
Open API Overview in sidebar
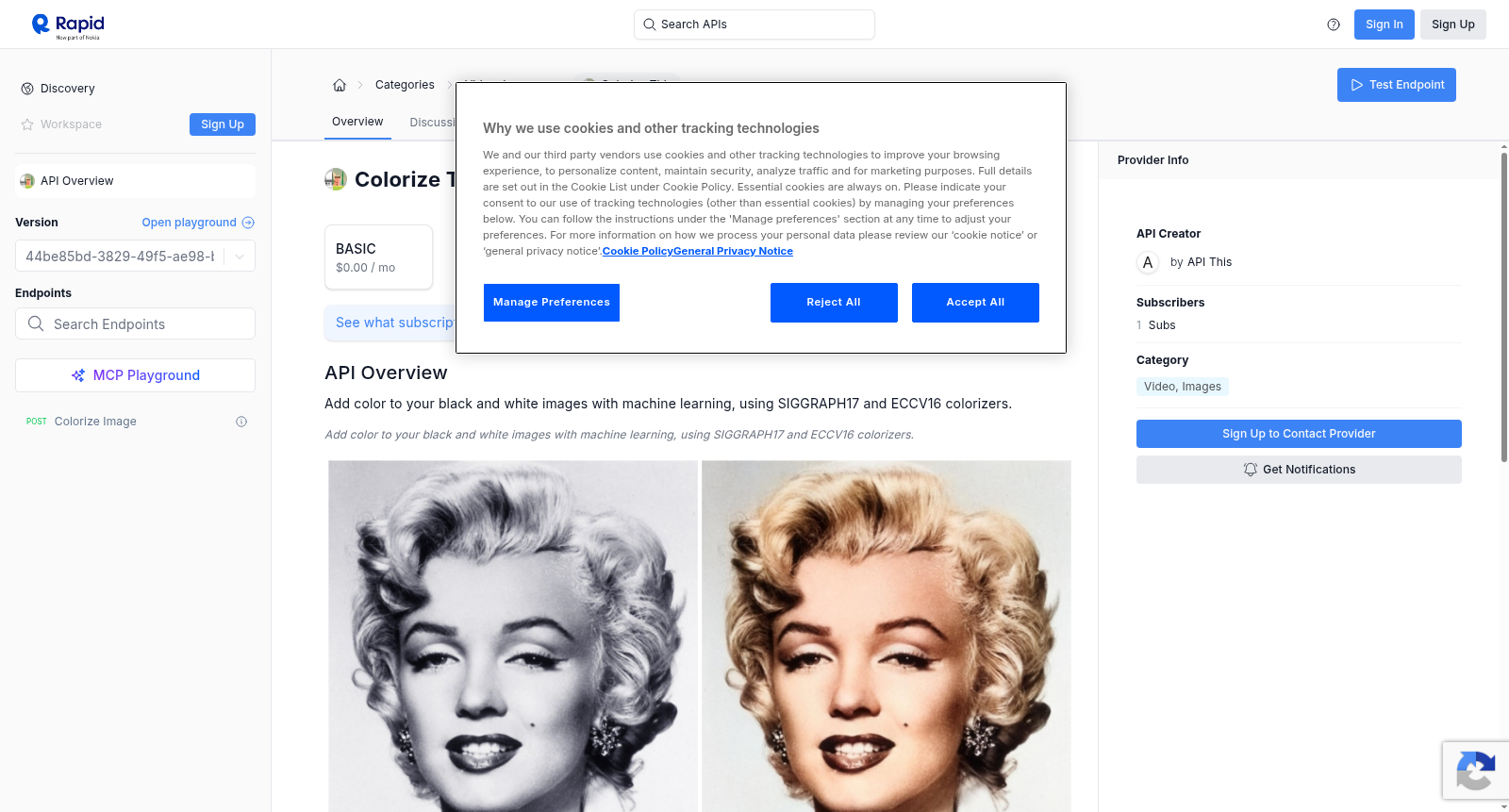pyautogui.click(x=135, y=181)
